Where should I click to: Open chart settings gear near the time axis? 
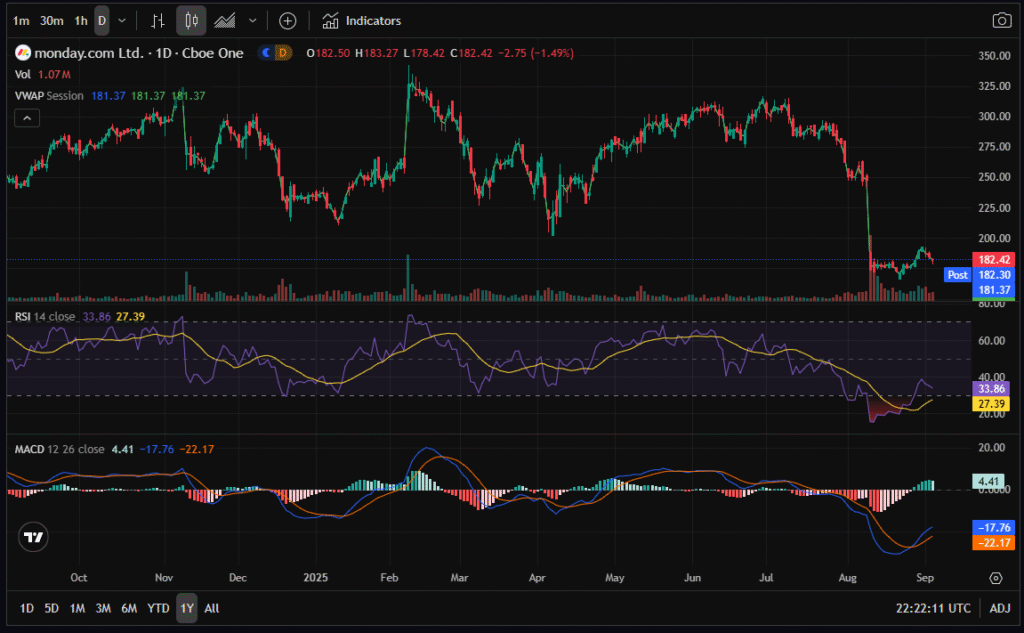(996, 578)
